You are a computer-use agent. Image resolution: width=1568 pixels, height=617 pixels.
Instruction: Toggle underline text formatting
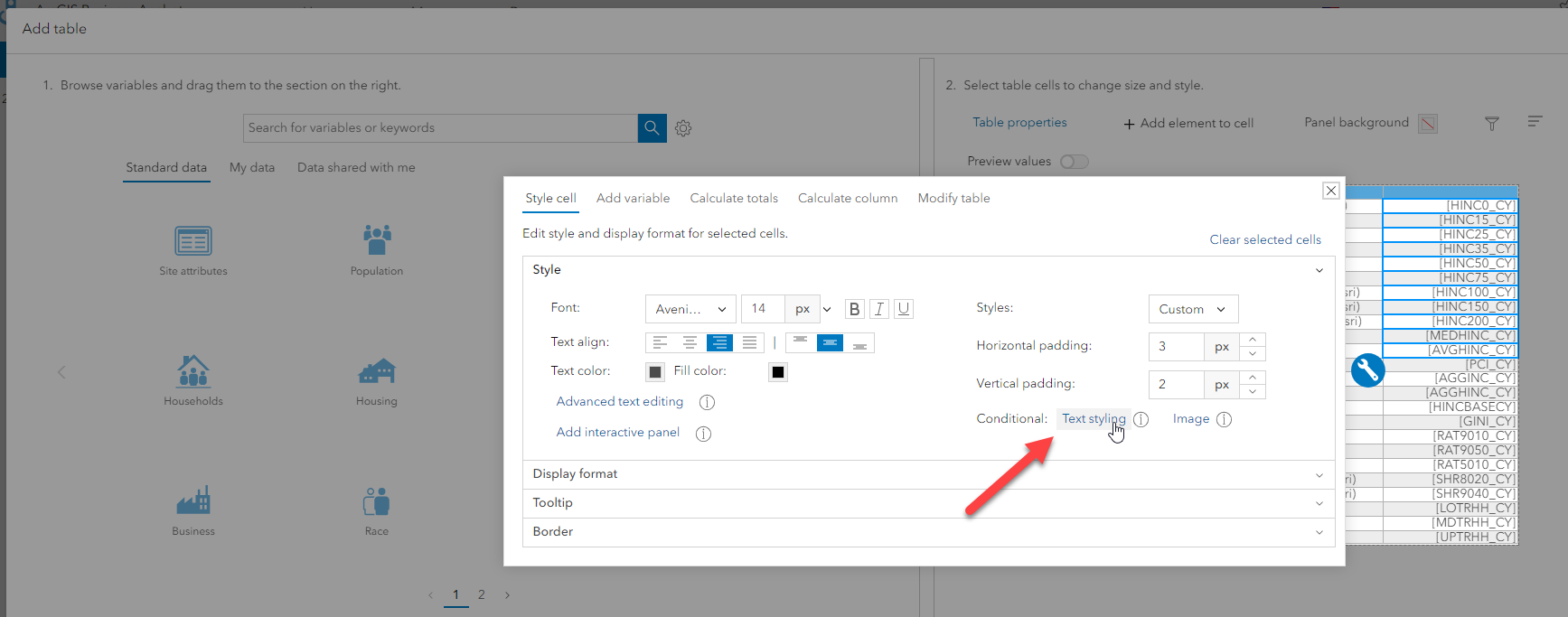[x=903, y=309]
